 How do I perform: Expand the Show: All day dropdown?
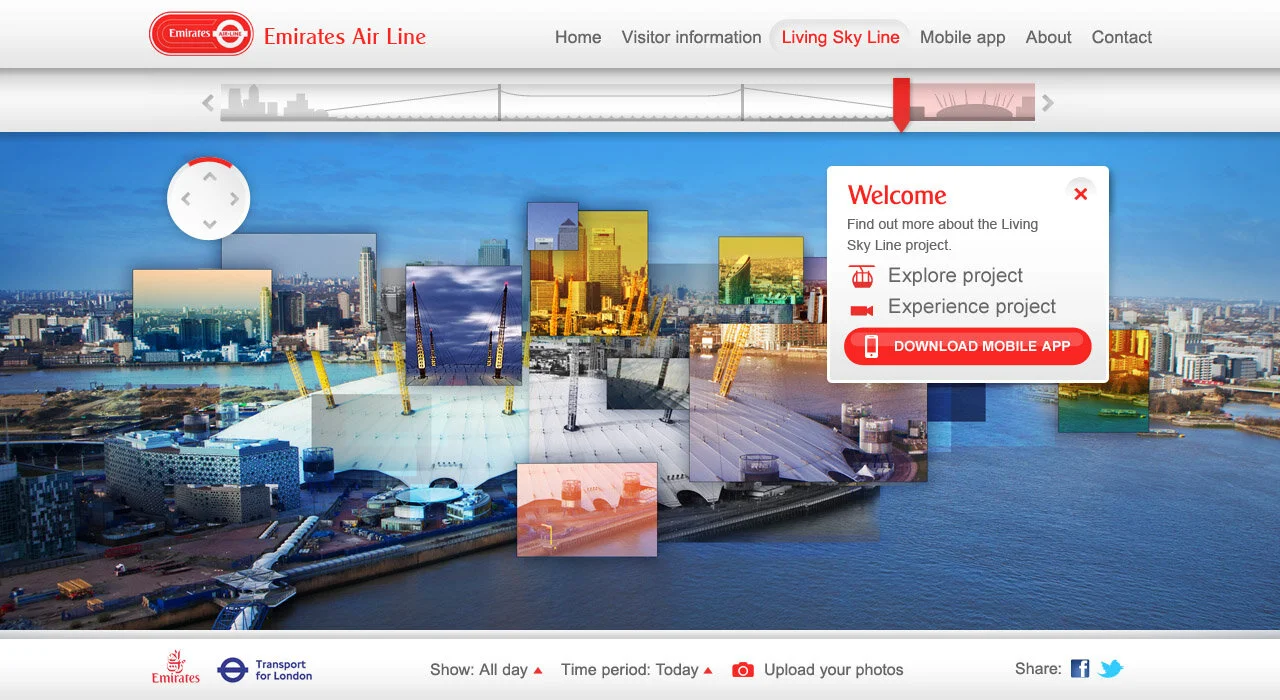pos(486,670)
